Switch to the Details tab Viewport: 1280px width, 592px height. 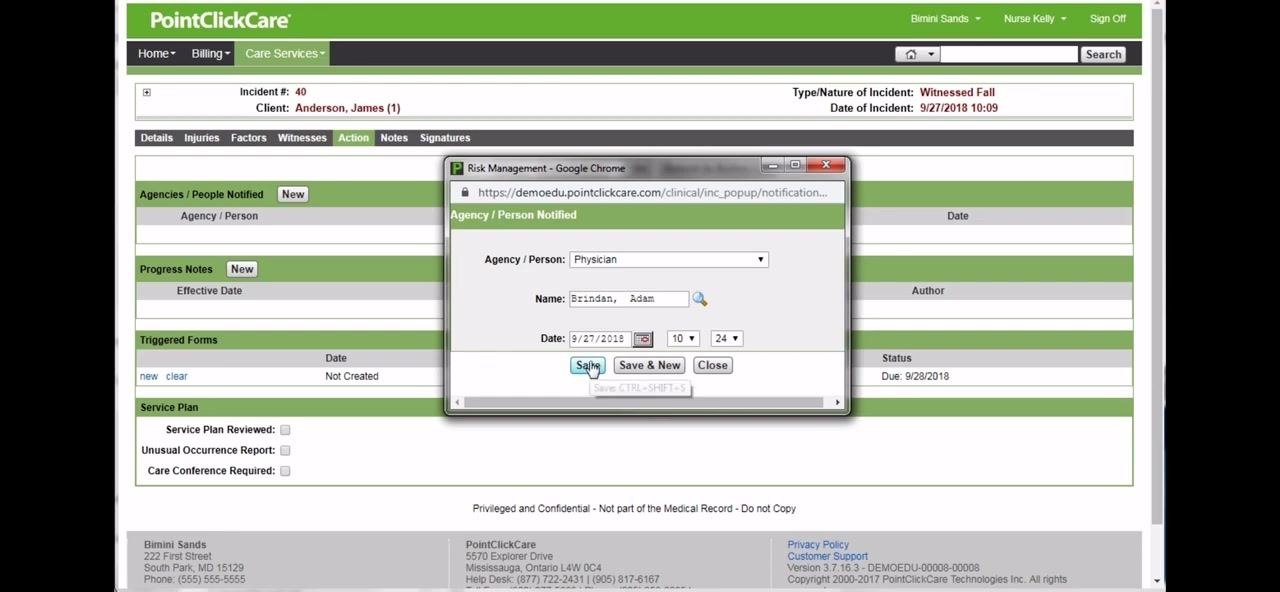[156, 138]
